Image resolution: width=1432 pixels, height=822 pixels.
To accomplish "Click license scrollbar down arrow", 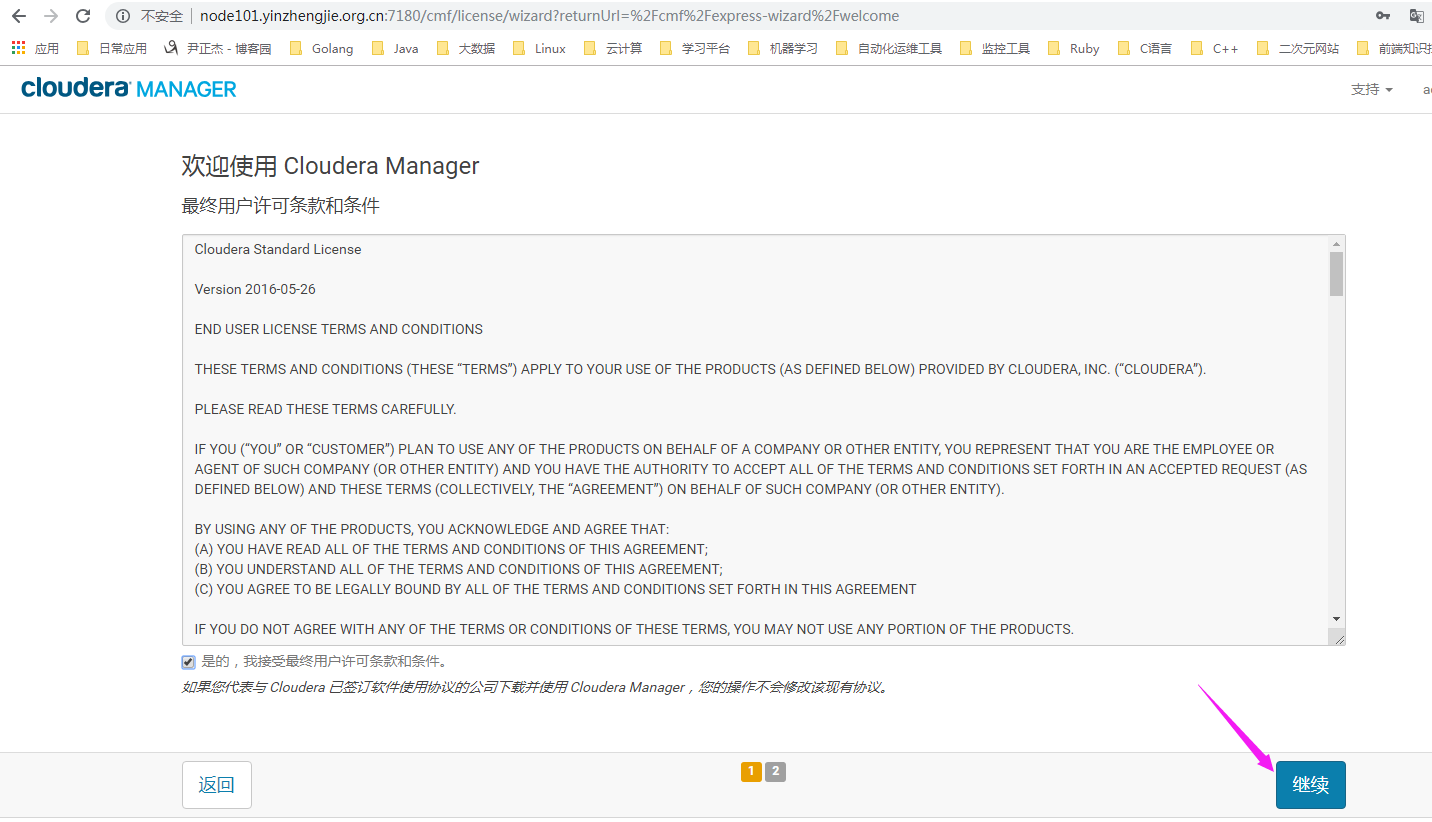I will (1336, 619).
